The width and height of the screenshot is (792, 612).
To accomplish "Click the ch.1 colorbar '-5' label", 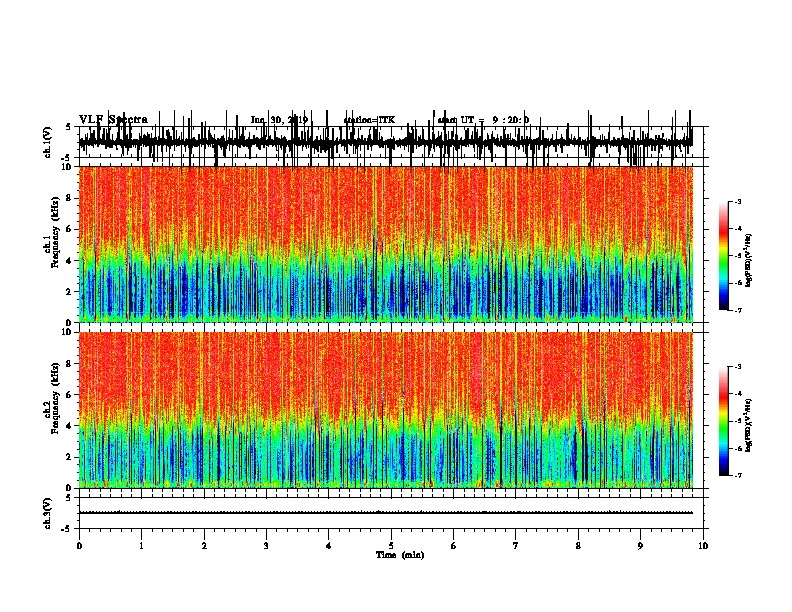I will [738, 256].
